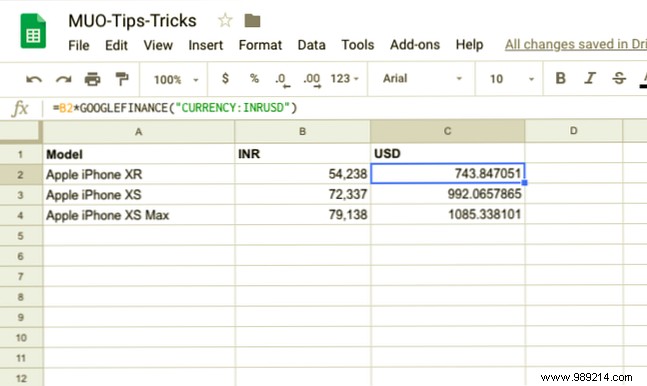The height and width of the screenshot is (386, 647).
Task: Open the Edit menu
Action: click(x=116, y=45)
